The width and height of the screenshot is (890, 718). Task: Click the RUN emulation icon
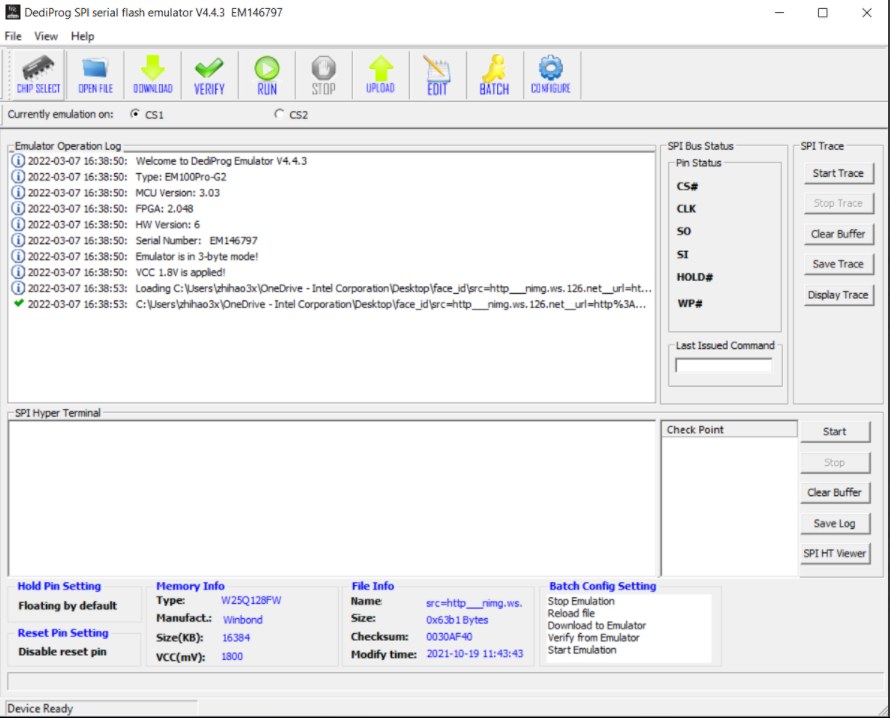coord(266,74)
